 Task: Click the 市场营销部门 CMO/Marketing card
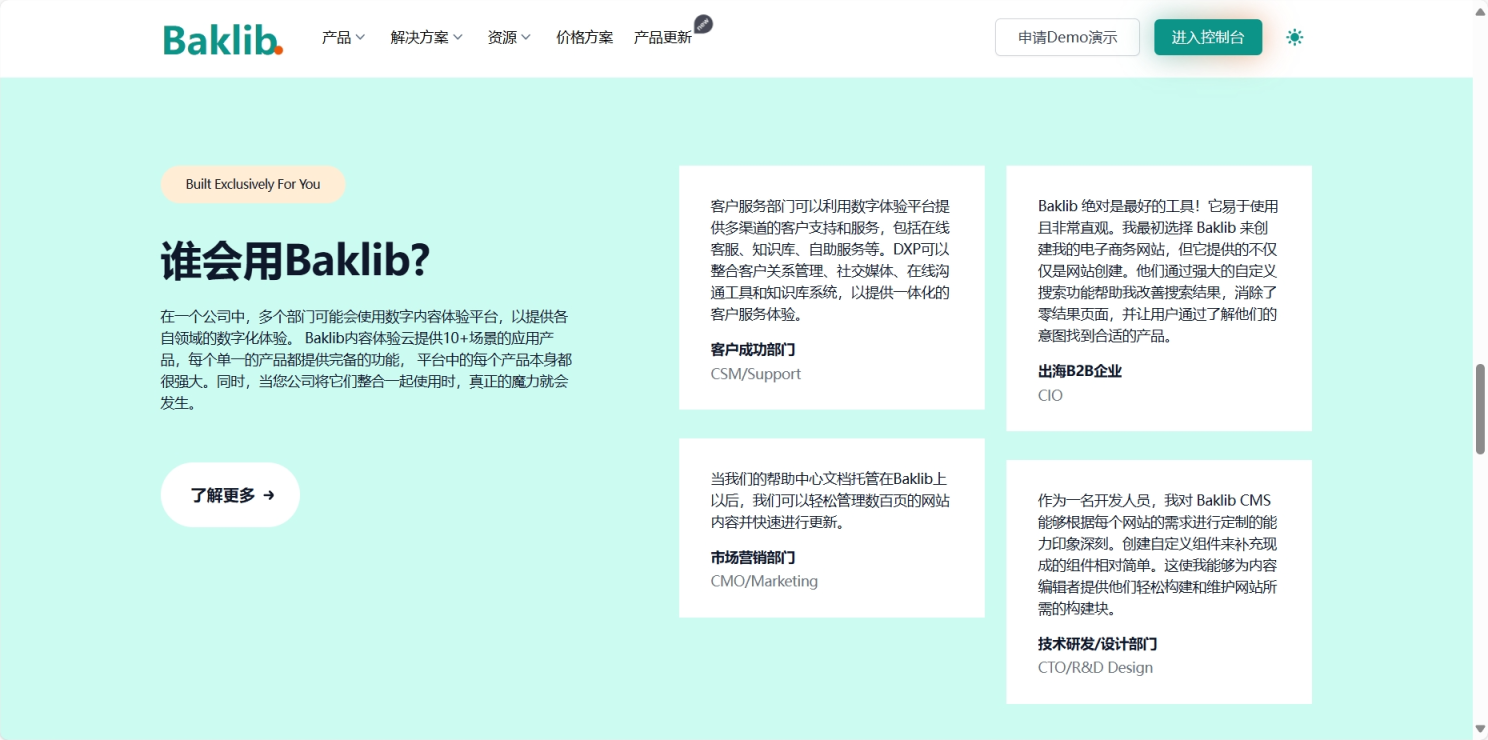coord(831,528)
